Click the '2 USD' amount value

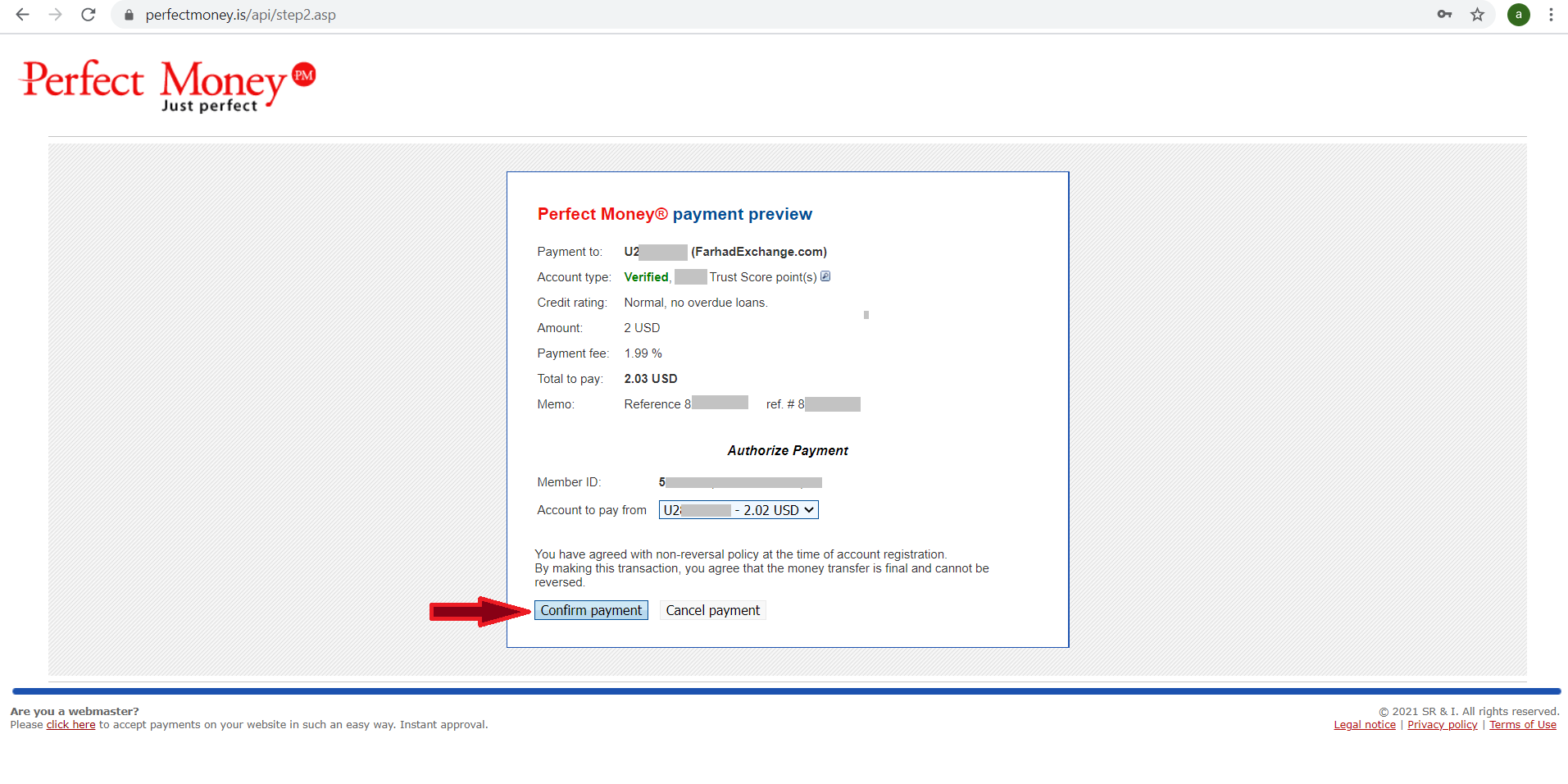(642, 328)
